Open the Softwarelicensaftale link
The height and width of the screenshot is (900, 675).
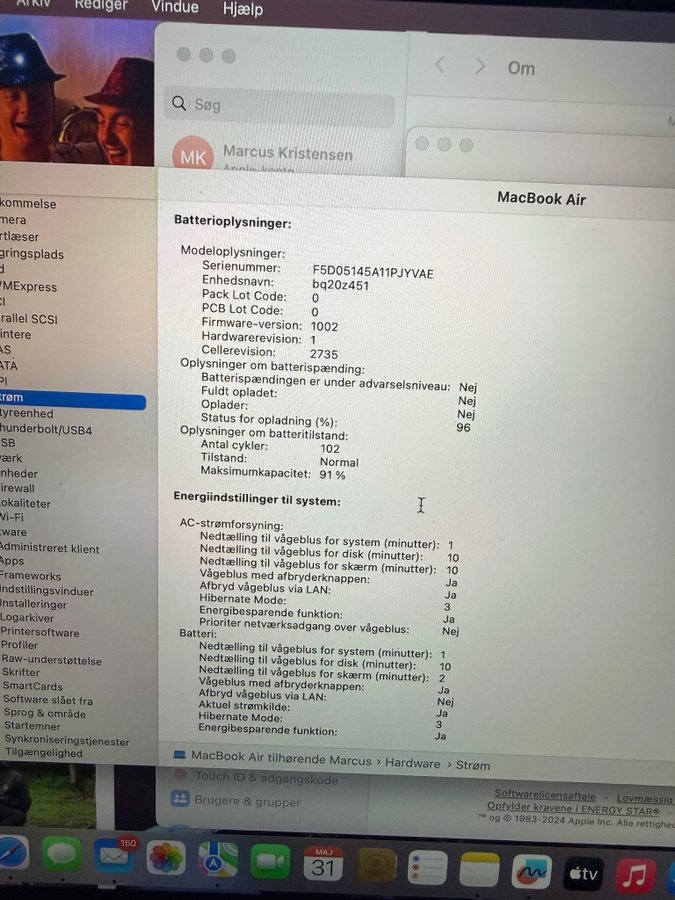545,795
